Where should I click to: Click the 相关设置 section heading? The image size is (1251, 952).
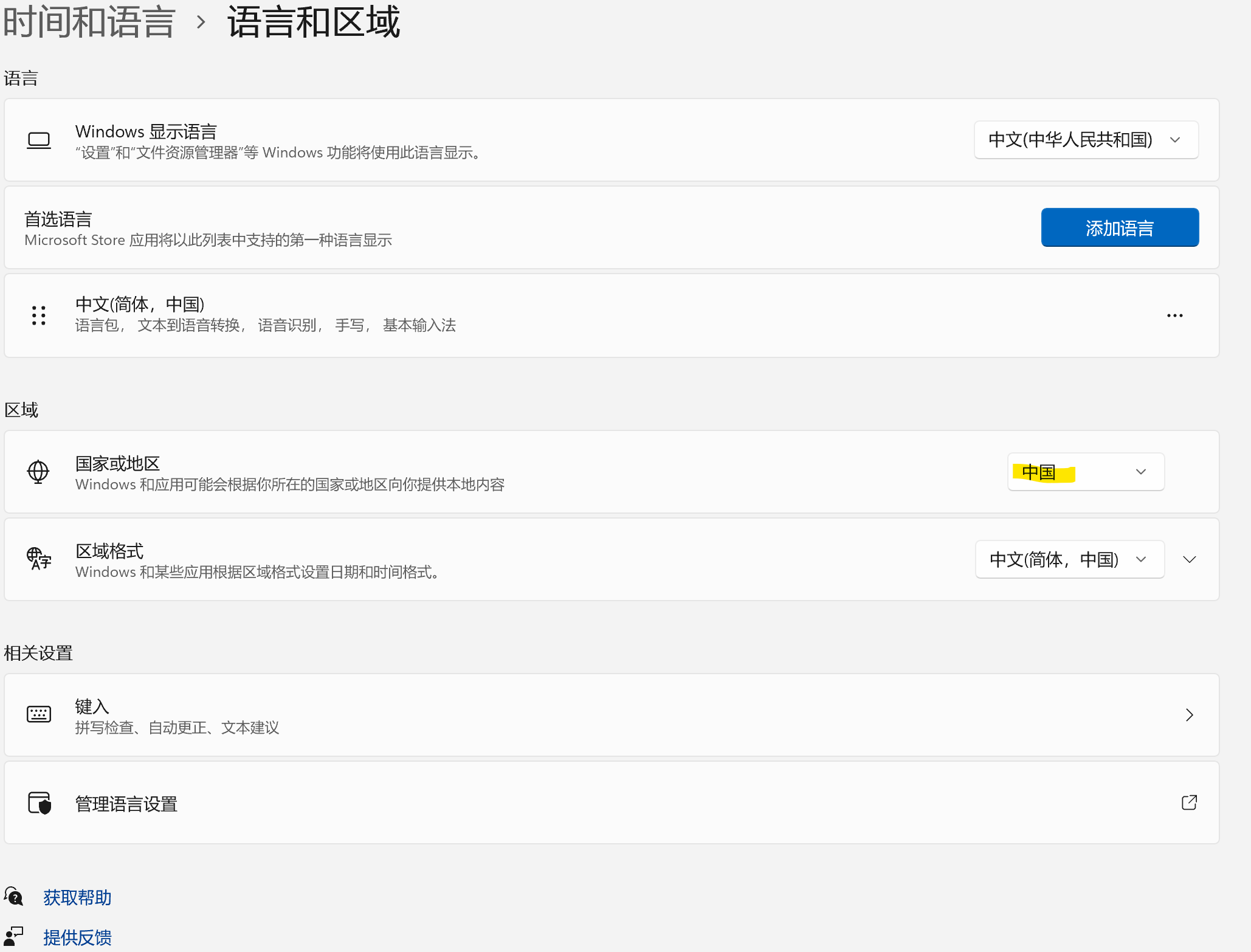pyautogui.click(x=38, y=653)
